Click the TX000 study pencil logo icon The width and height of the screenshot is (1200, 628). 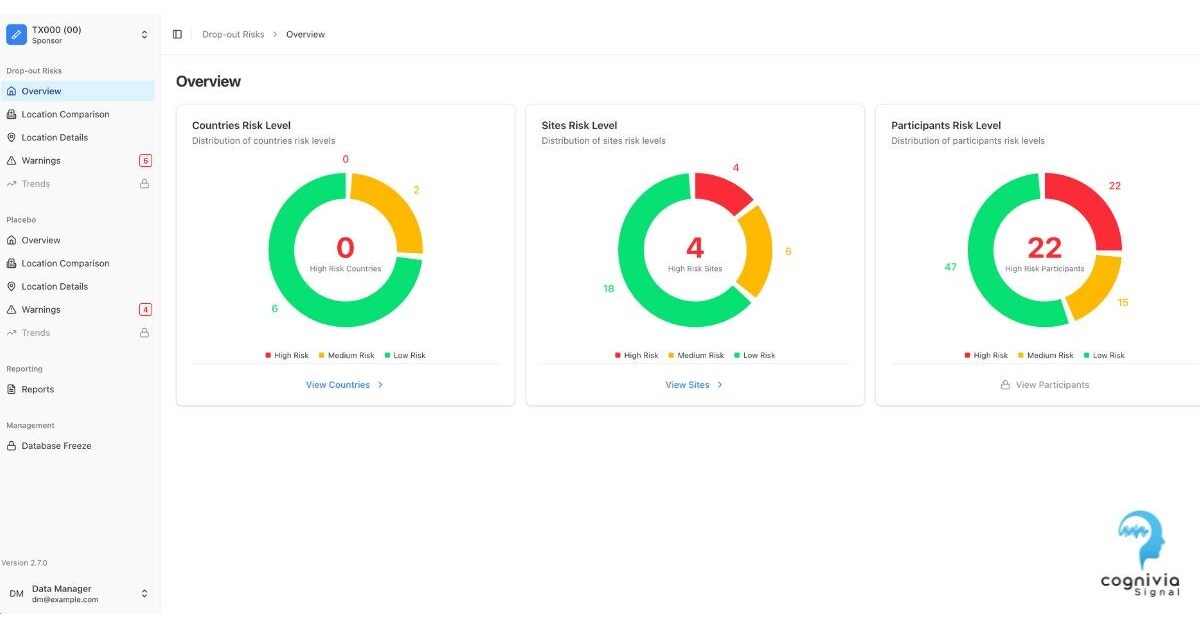pyautogui.click(x=16, y=34)
